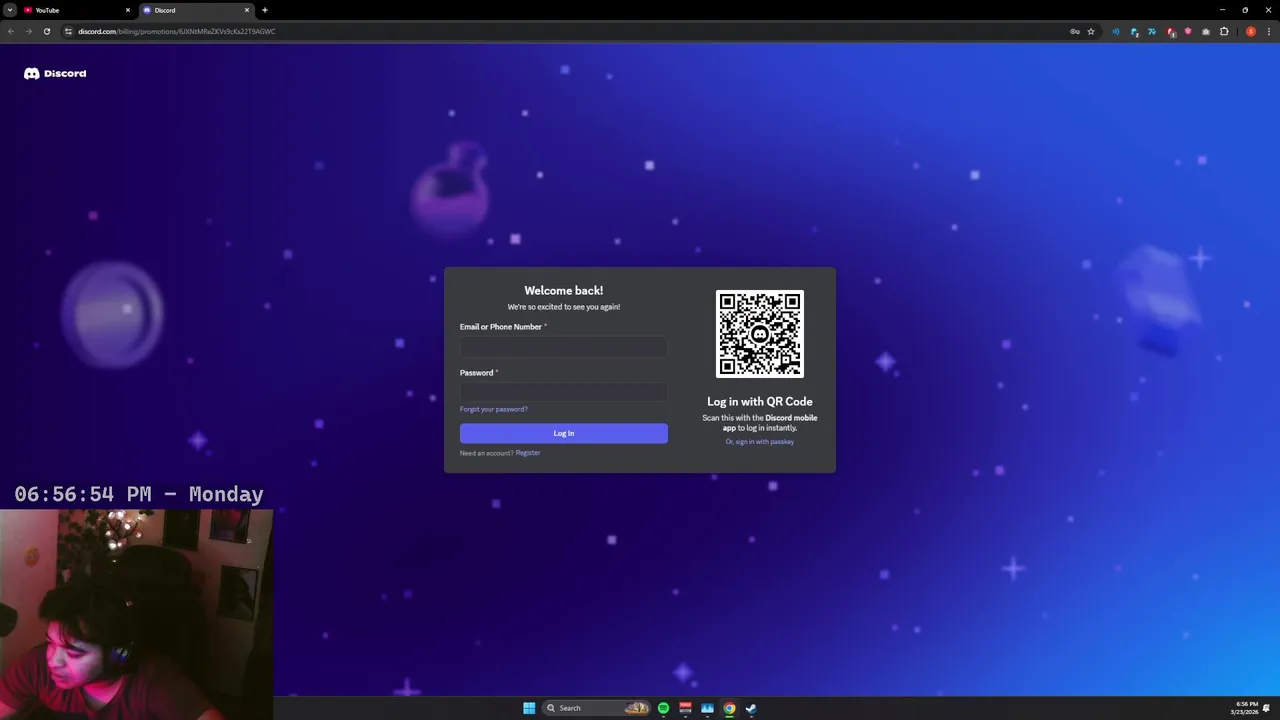Viewport: 1280px width, 720px height.
Task: Select the Discord tab
Action: (195, 10)
